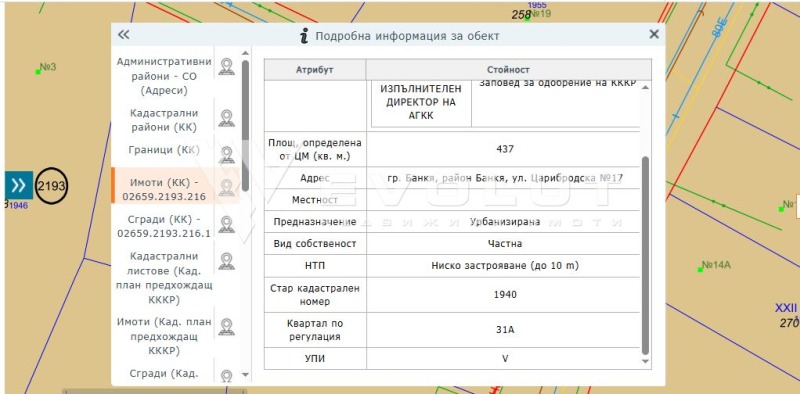Viewport: 800px width, 394px height.
Task: Click the info icon in the dialog title
Action: [304, 36]
